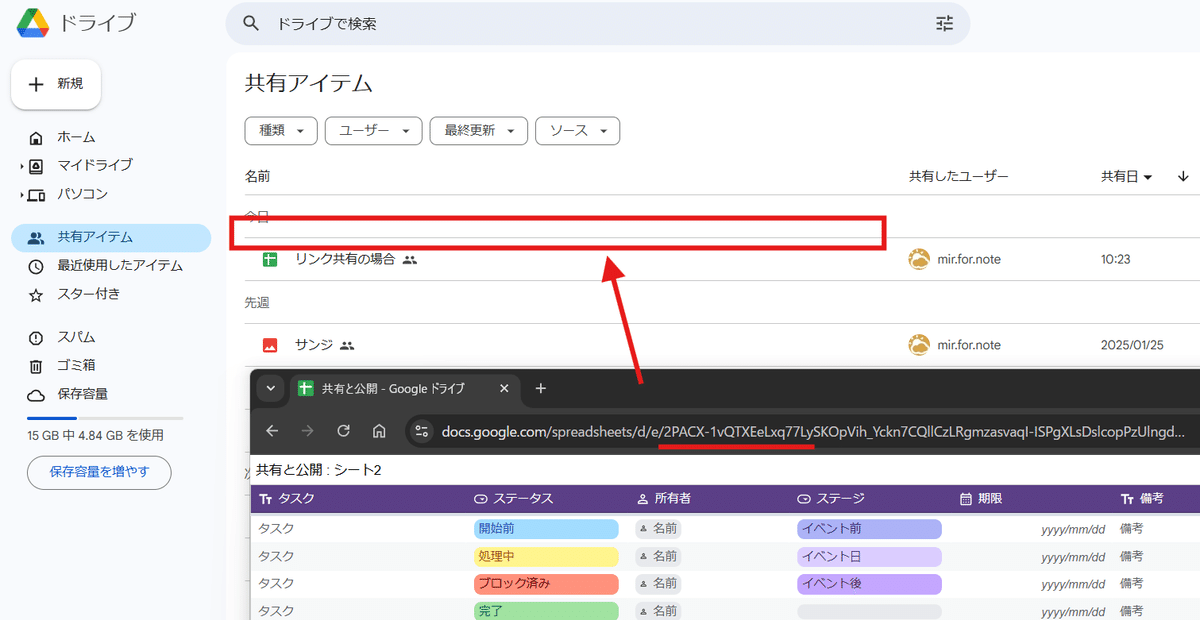
Task: Click the ホーム house icon
Action: point(36,138)
